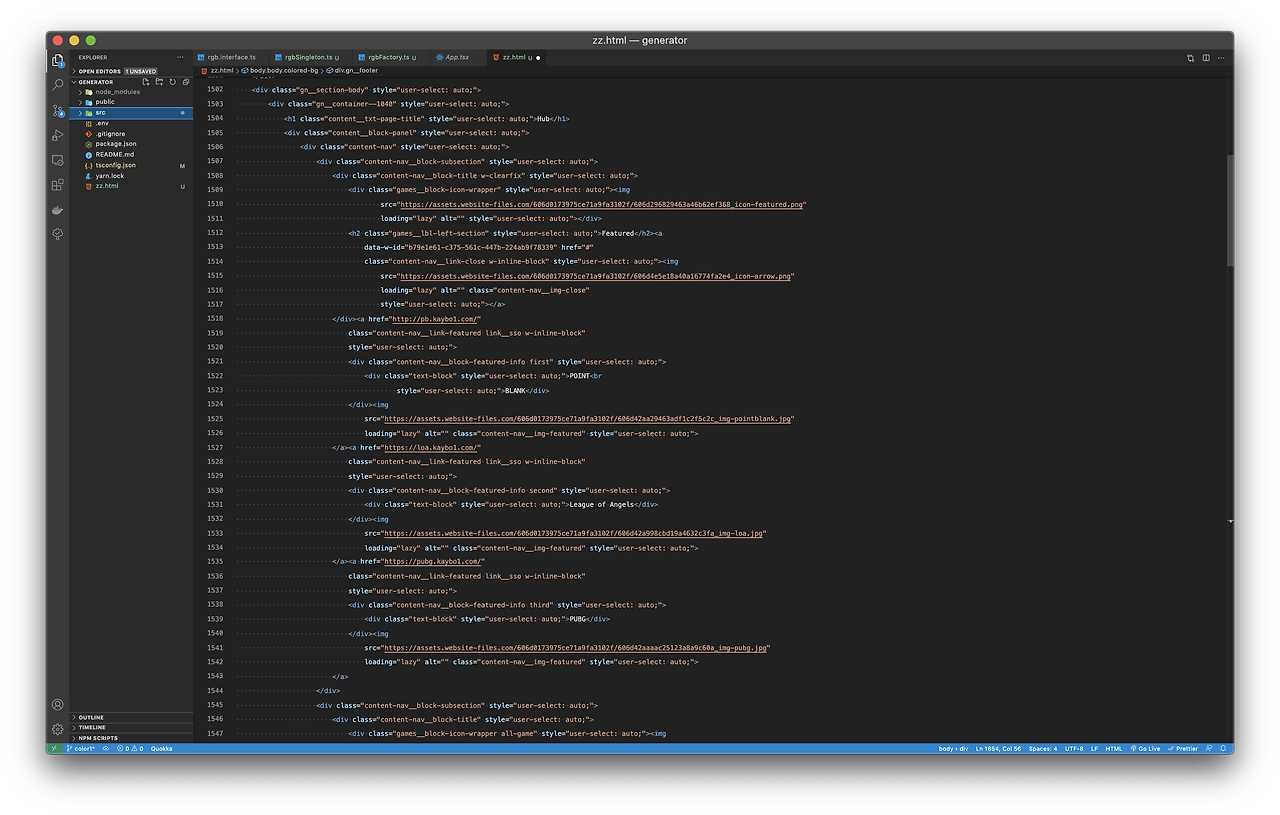Image resolution: width=1280 pixels, height=815 pixels.
Task: Open notifications bell in status bar
Action: [1223, 748]
